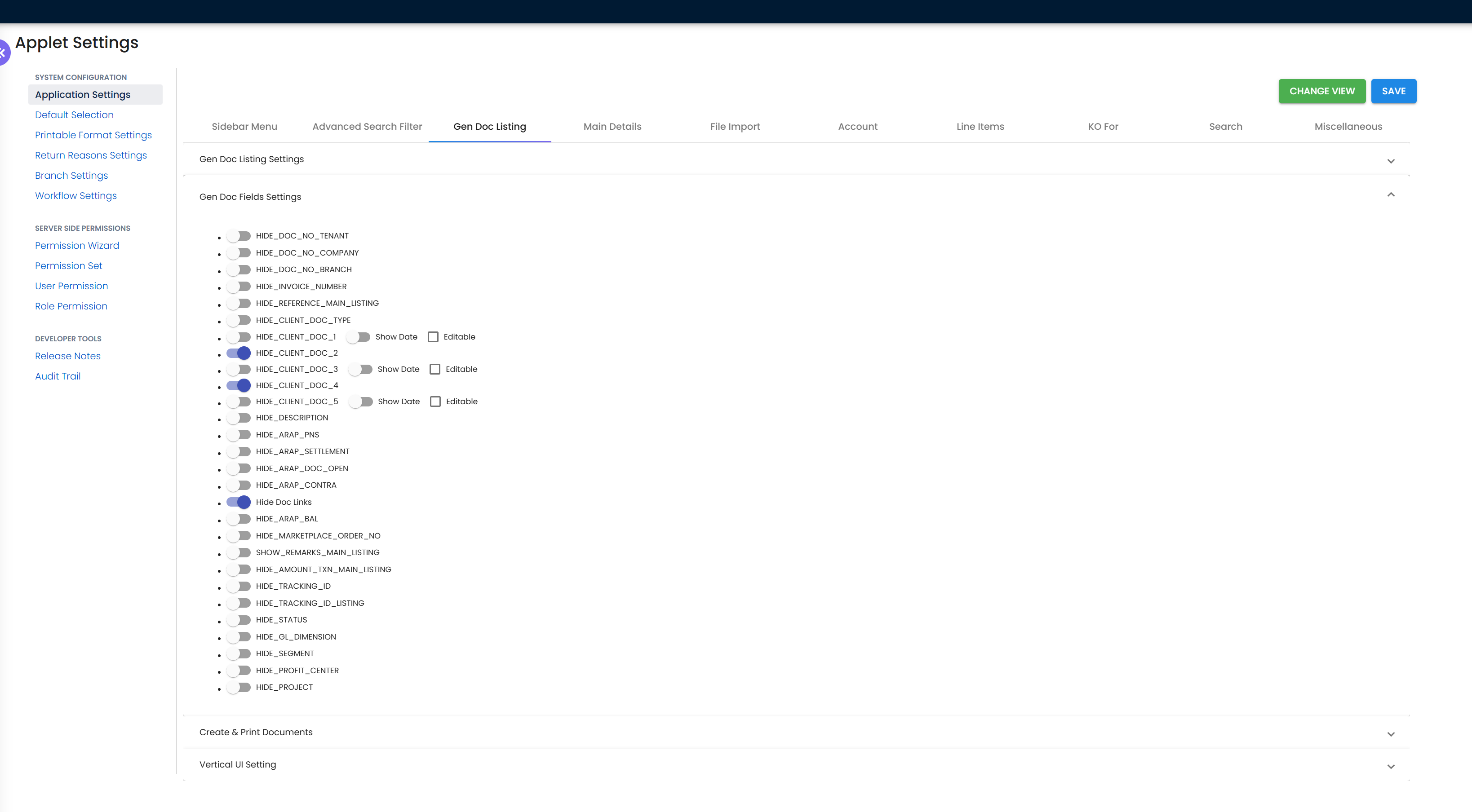Enable the HIDE_DOC_NO_TENANT toggle
The height and width of the screenshot is (812, 1472).
tap(238, 235)
